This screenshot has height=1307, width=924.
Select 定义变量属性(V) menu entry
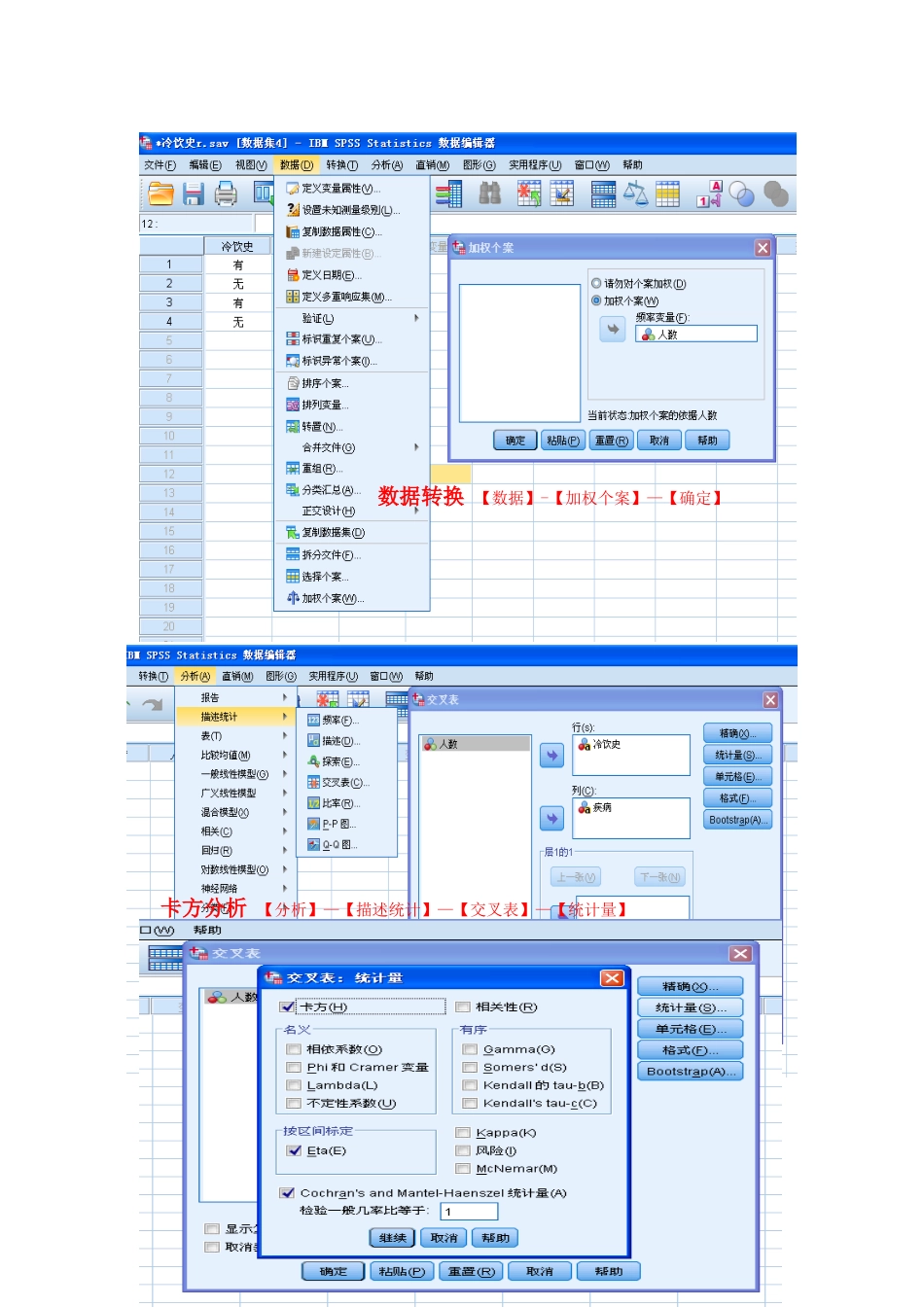[352, 189]
